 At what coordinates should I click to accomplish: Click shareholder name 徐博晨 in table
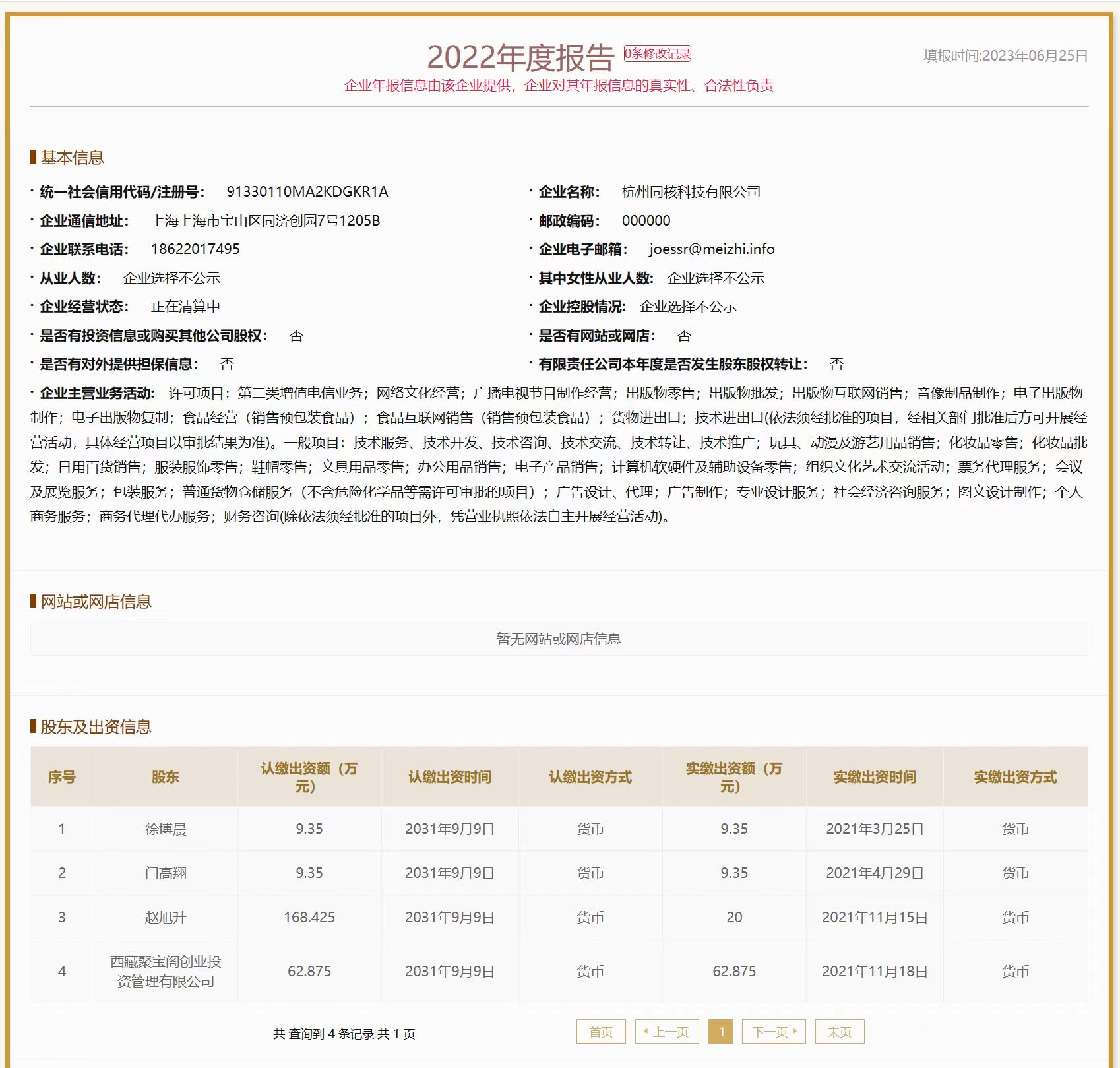166,829
